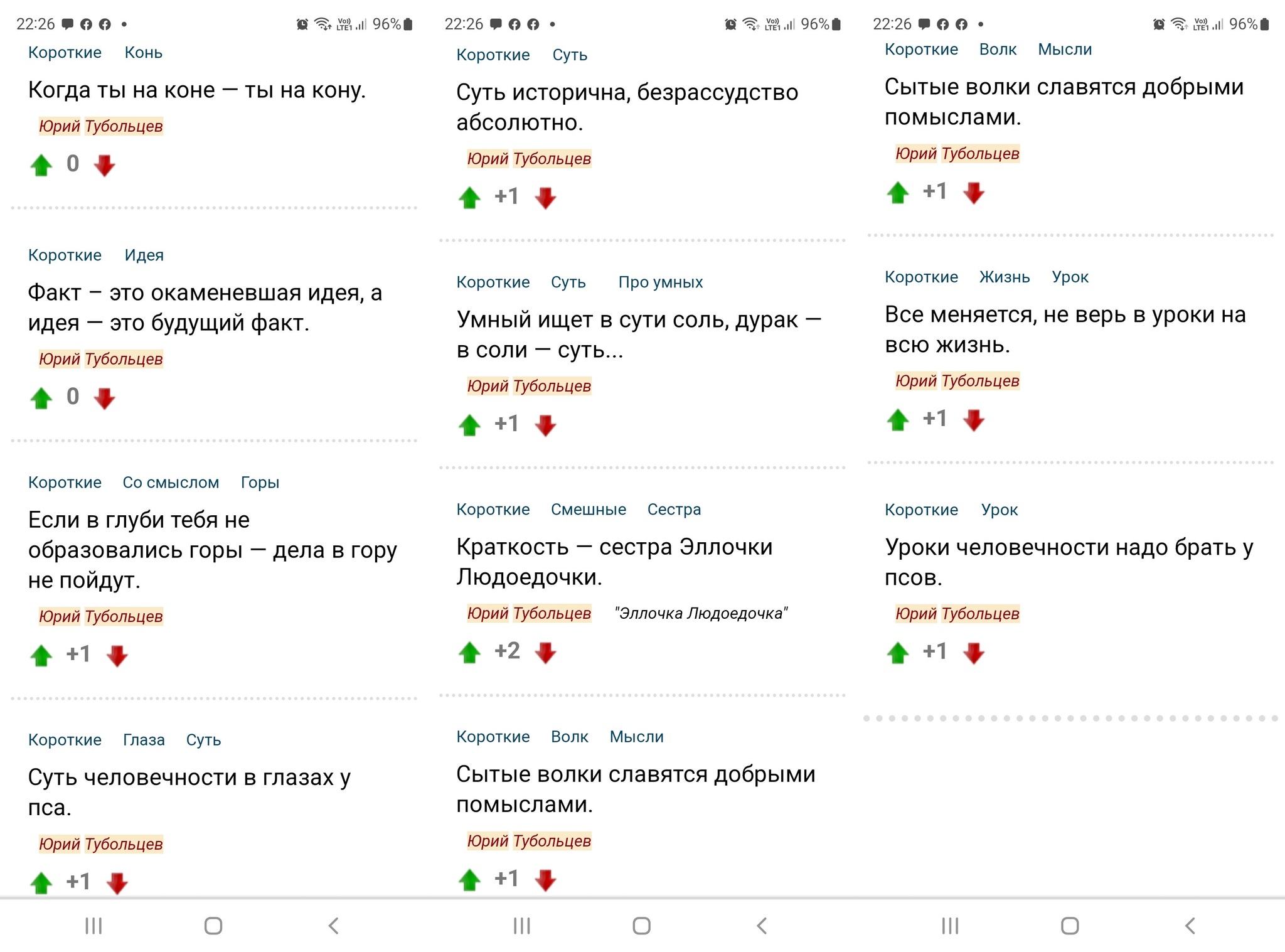Go to the "Горы" tag
Viewport: 1285px width, 952px height.
point(260,483)
